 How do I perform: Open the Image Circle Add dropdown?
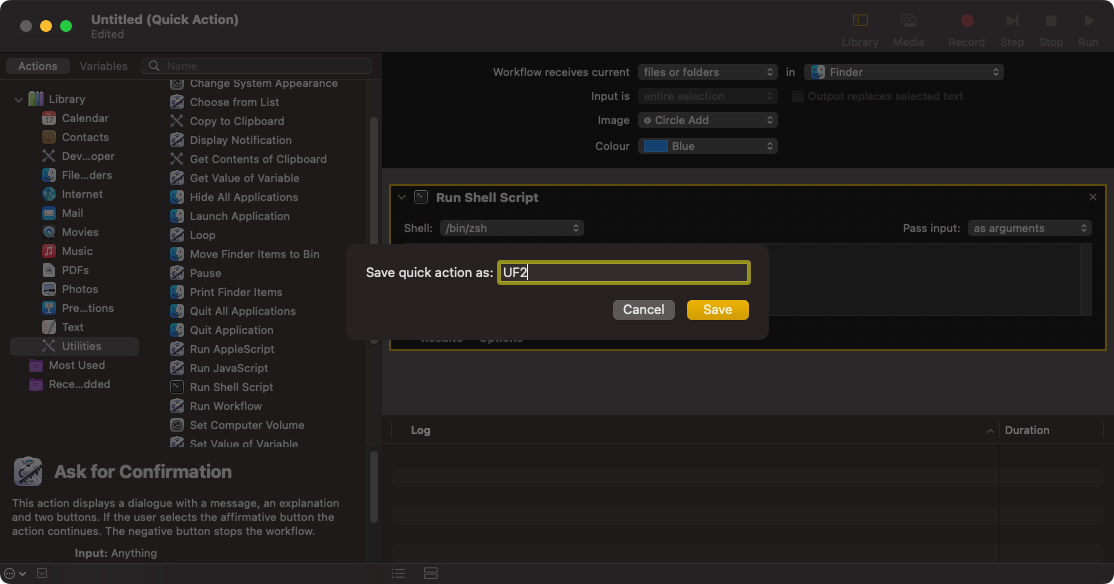707,120
